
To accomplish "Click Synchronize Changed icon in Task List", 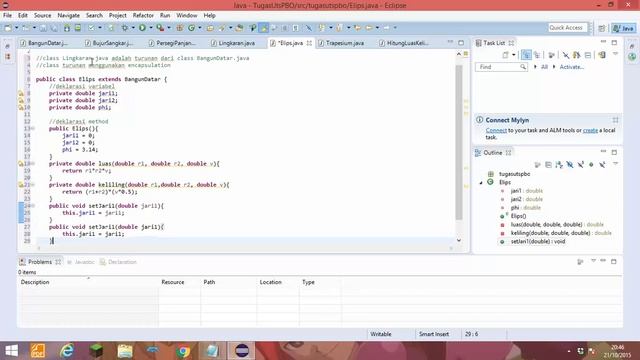I will [602, 55].
